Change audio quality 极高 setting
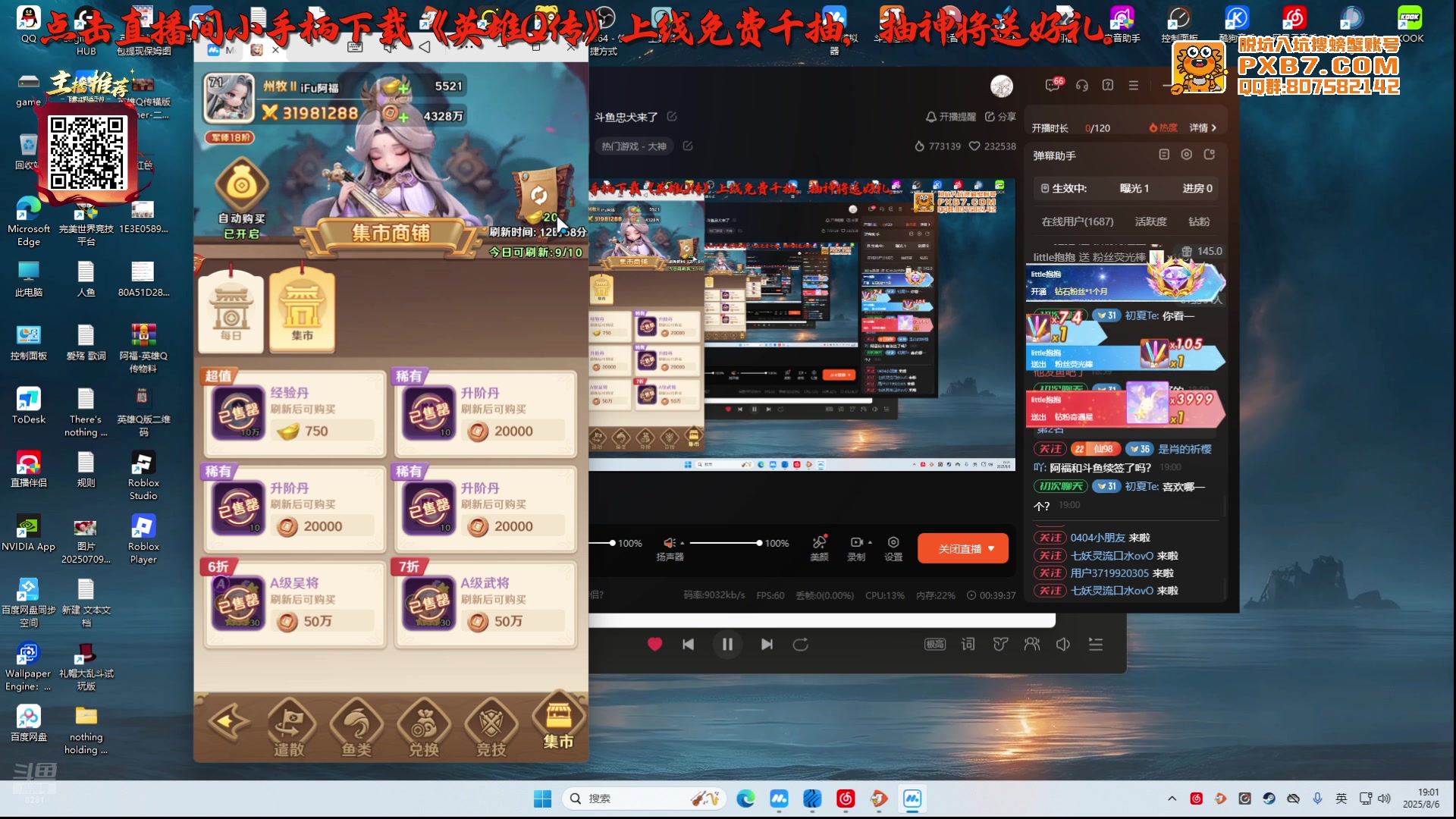 tap(935, 645)
